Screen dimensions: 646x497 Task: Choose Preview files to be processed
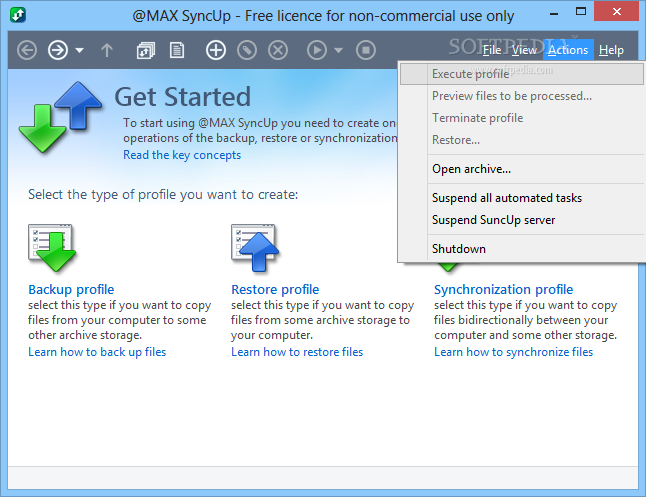tap(522, 96)
